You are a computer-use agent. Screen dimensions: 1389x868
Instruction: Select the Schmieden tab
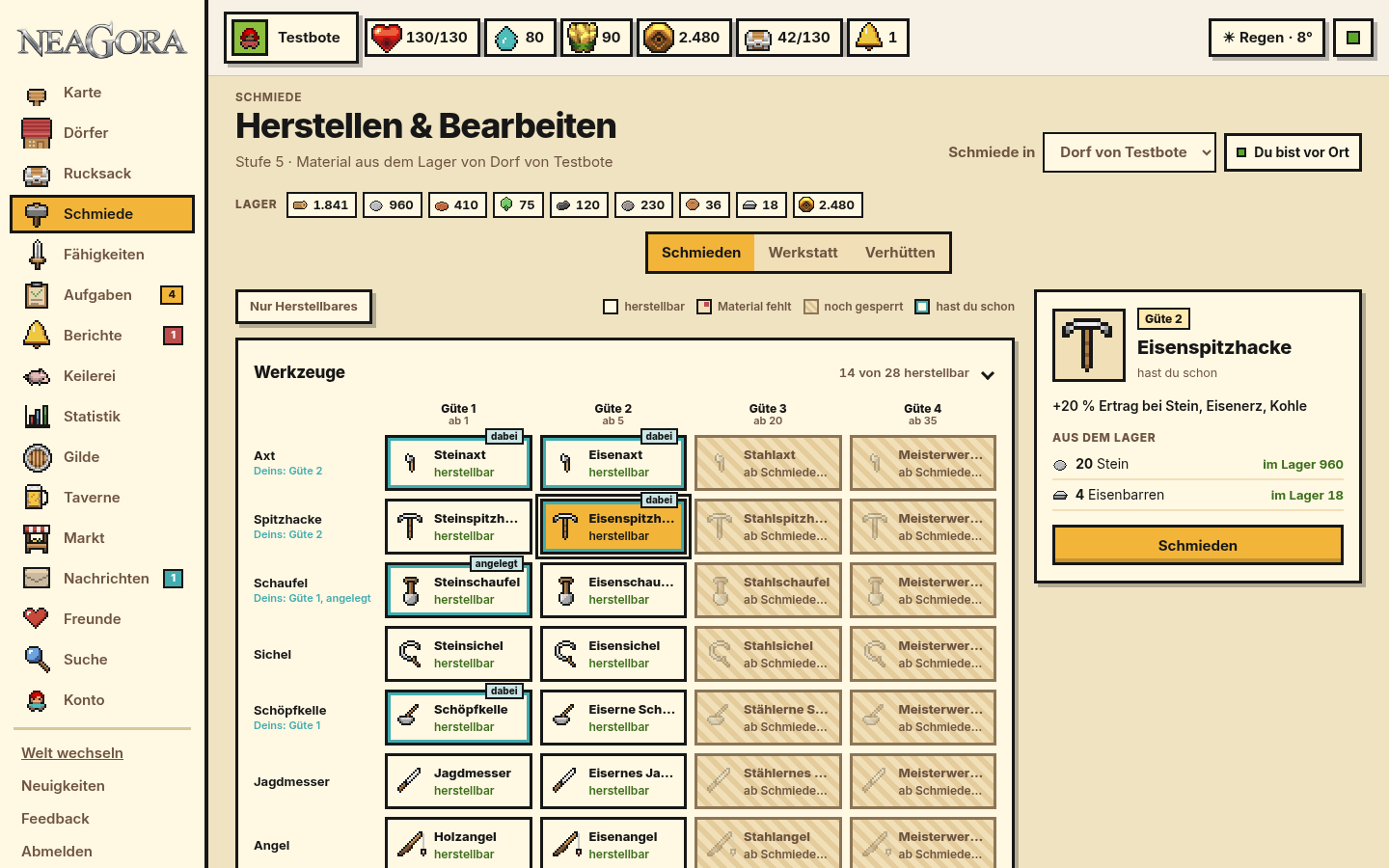[x=701, y=253]
